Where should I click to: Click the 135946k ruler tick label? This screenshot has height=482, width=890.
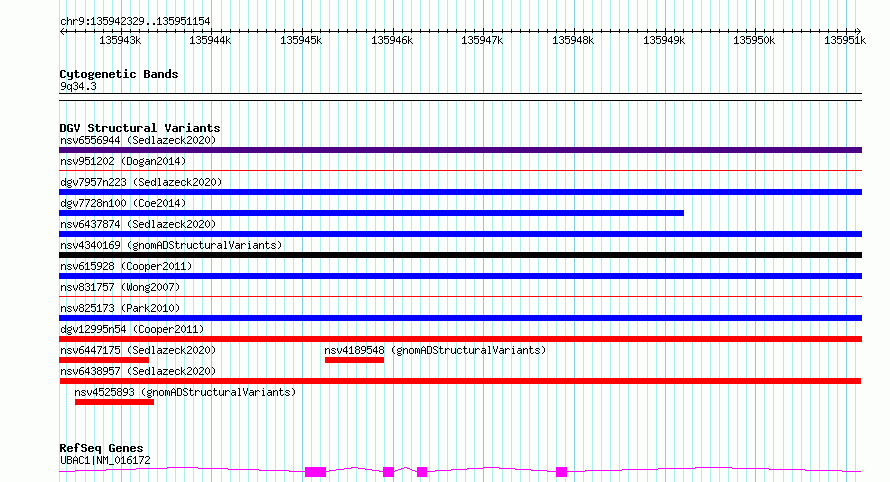(392, 40)
